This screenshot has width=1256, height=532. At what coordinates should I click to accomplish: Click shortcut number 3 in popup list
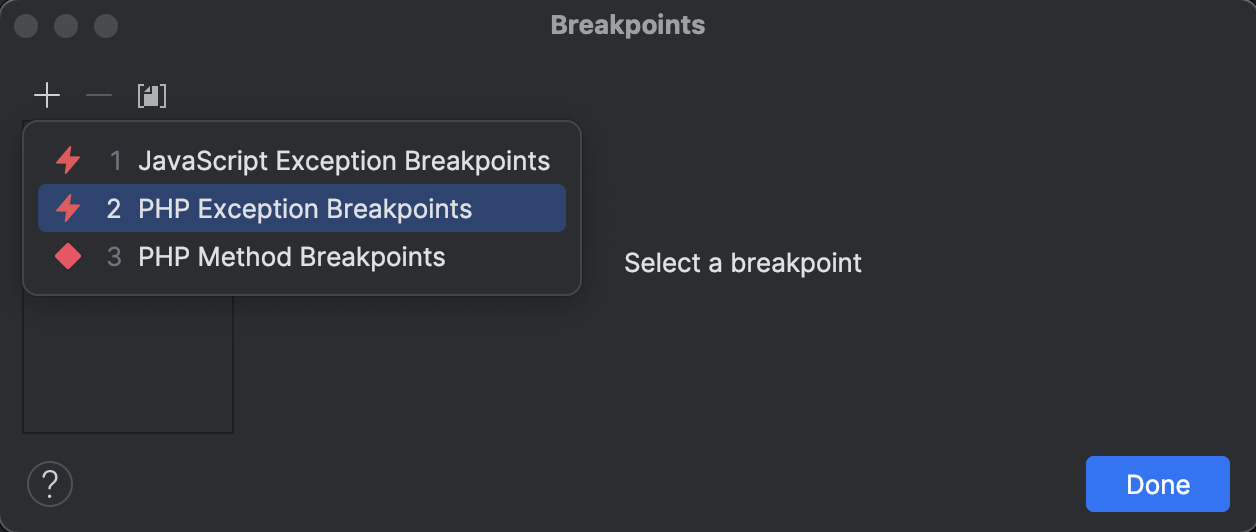click(x=114, y=257)
